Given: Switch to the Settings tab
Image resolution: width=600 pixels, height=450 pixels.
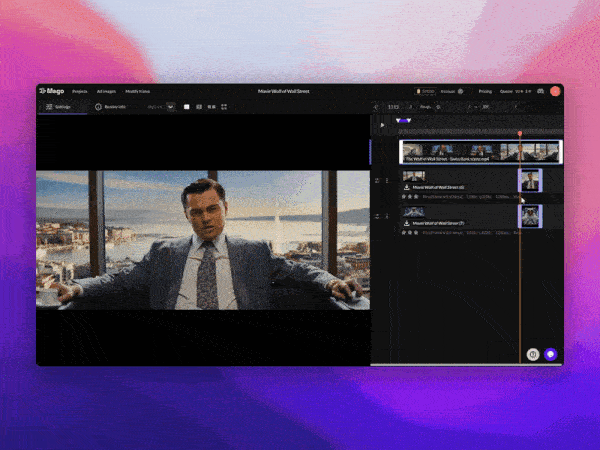Looking at the screenshot, I should (62, 107).
